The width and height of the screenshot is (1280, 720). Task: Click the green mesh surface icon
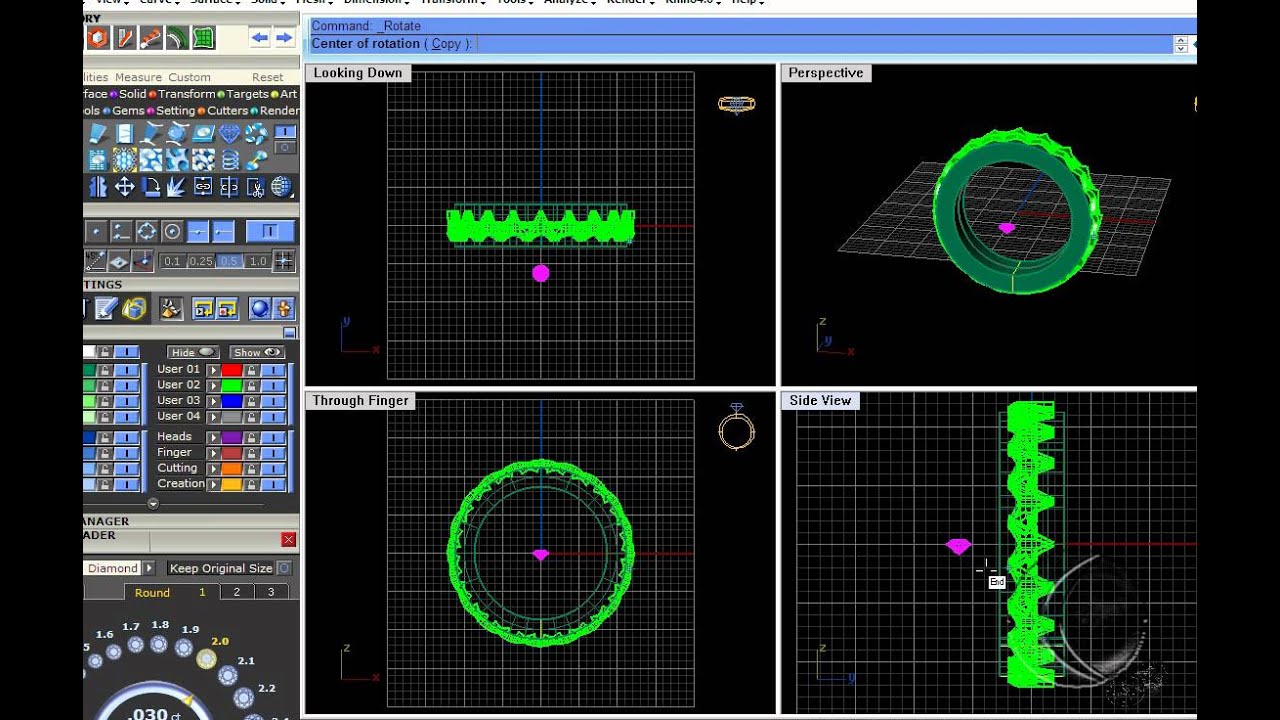(203, 38)
